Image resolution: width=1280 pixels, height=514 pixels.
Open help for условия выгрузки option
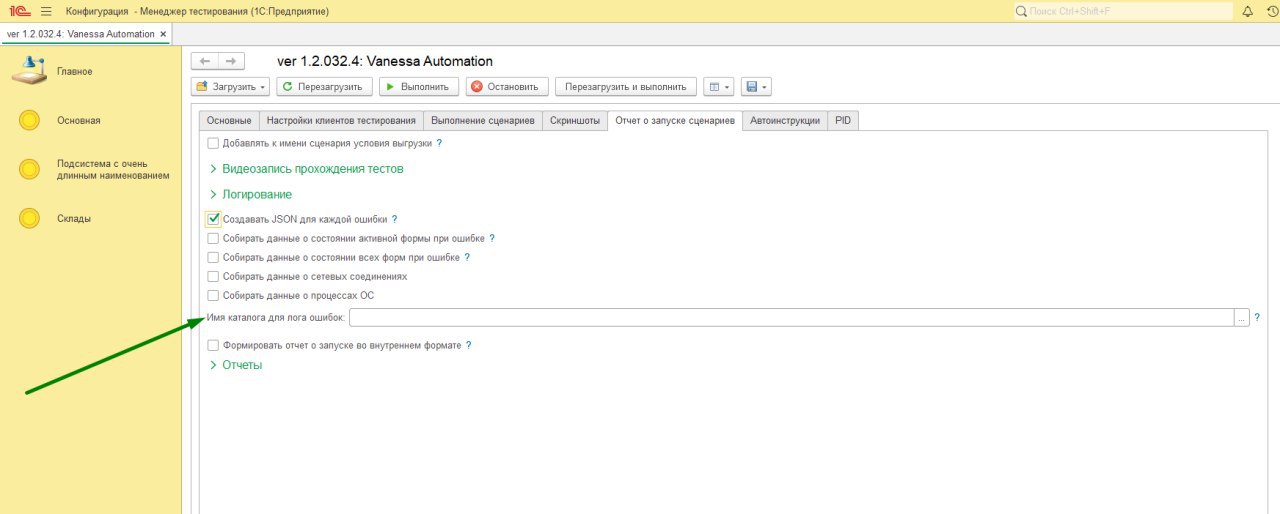coord(439,143)
